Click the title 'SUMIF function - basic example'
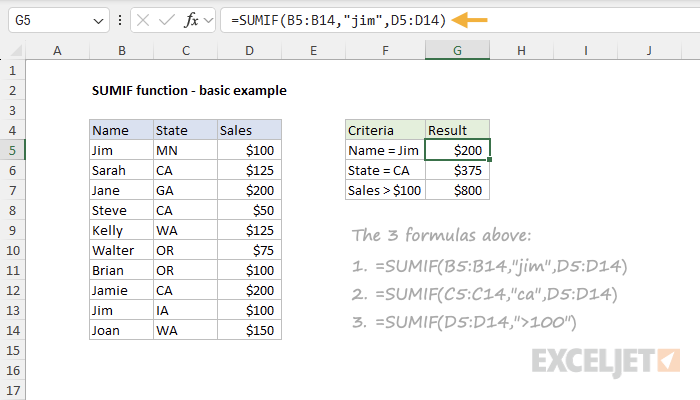 point(189,91)
